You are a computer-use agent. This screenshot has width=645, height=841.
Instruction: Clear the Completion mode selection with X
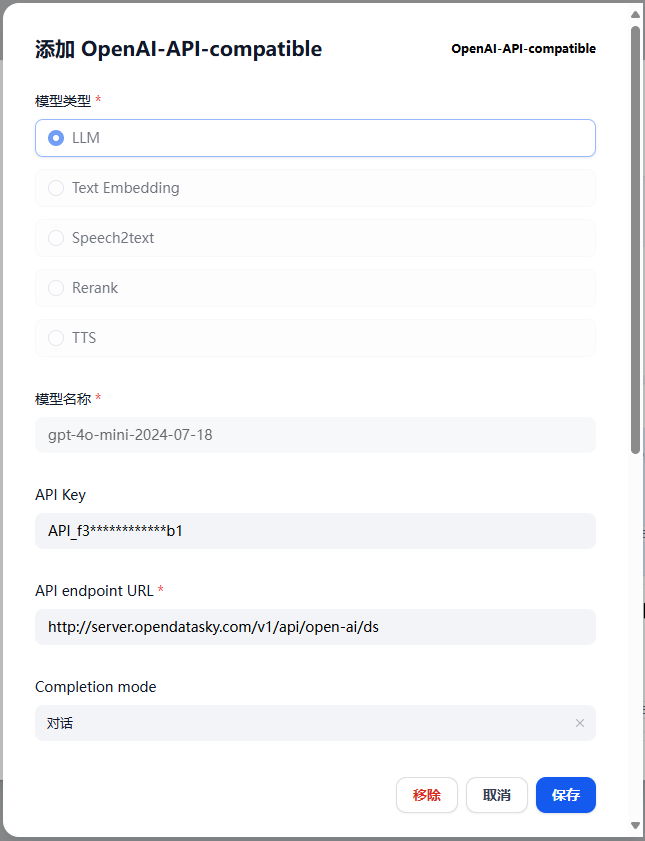[580, 723]
